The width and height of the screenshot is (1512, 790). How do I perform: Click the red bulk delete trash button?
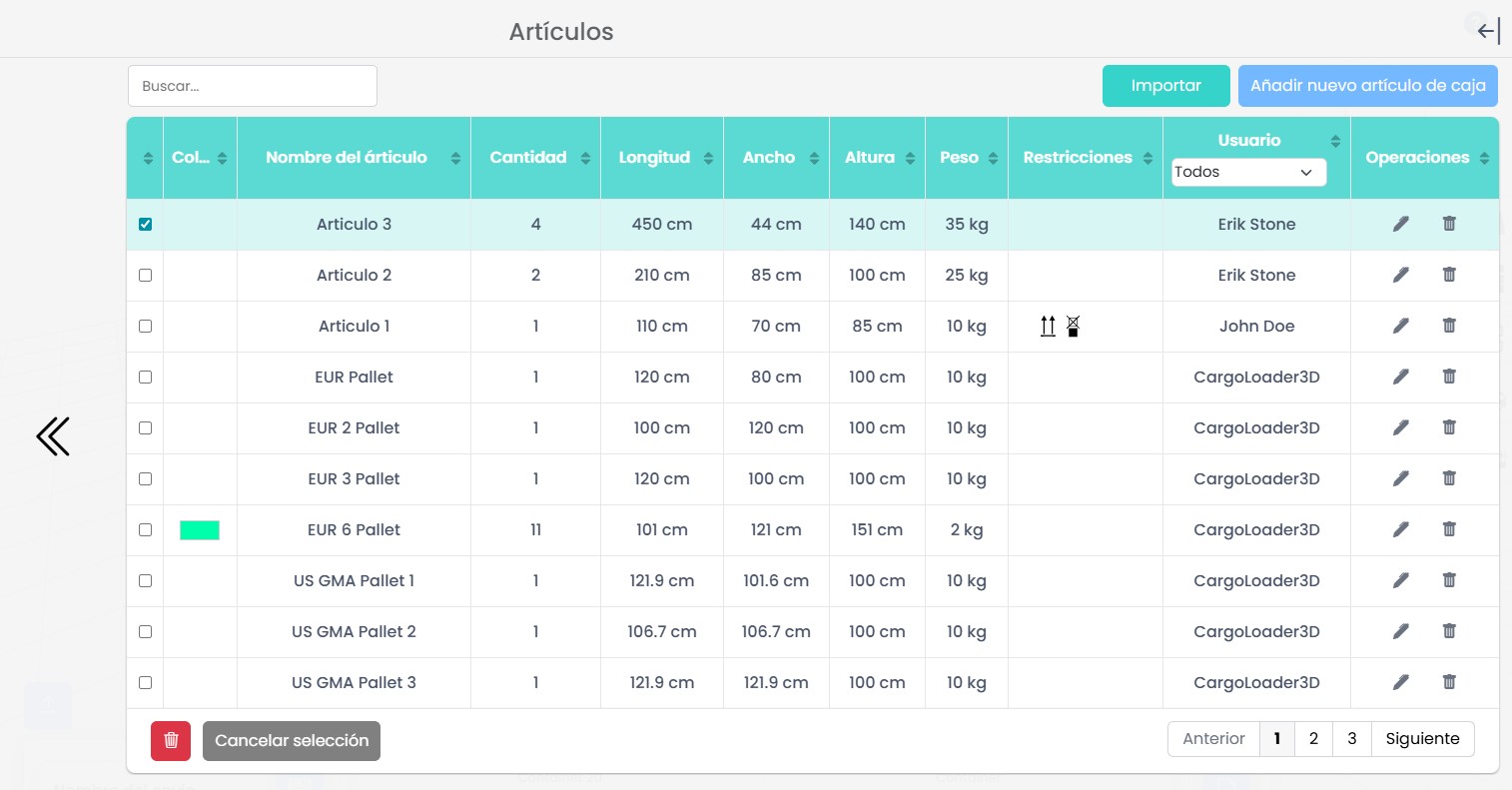point(171,740)
